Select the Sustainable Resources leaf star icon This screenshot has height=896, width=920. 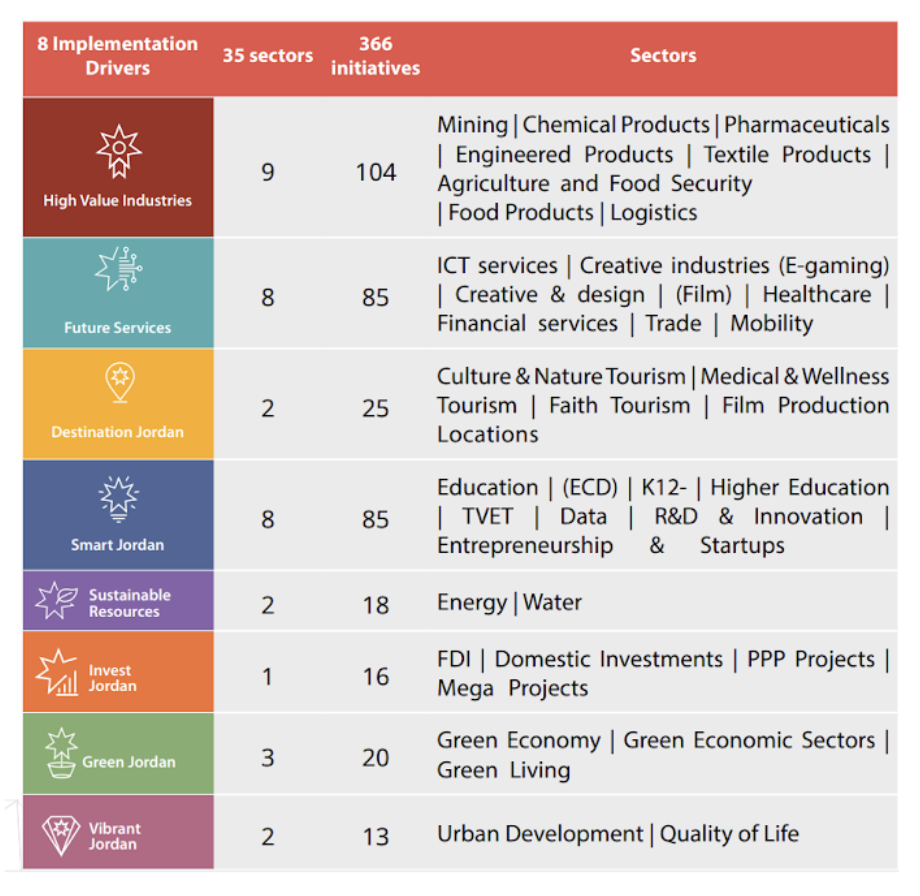(56, 601)
